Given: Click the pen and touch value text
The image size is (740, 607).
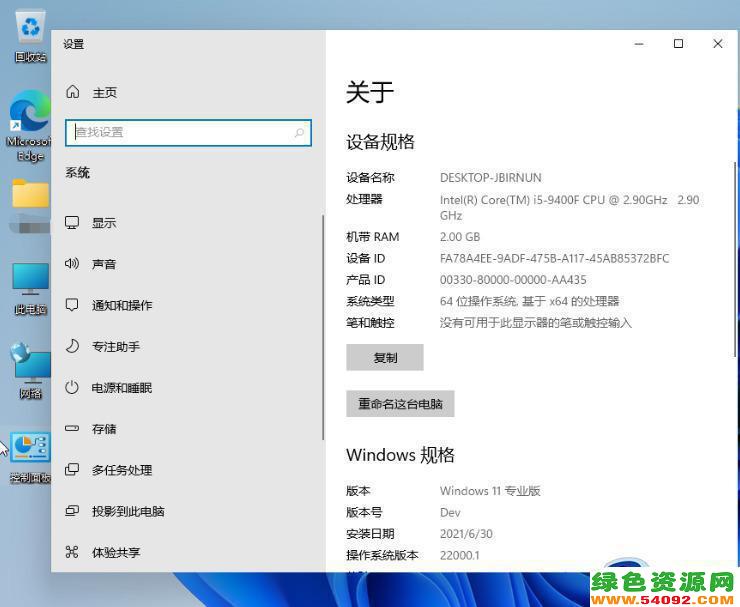Looking at the screenshot, I should tap(536, 323).
